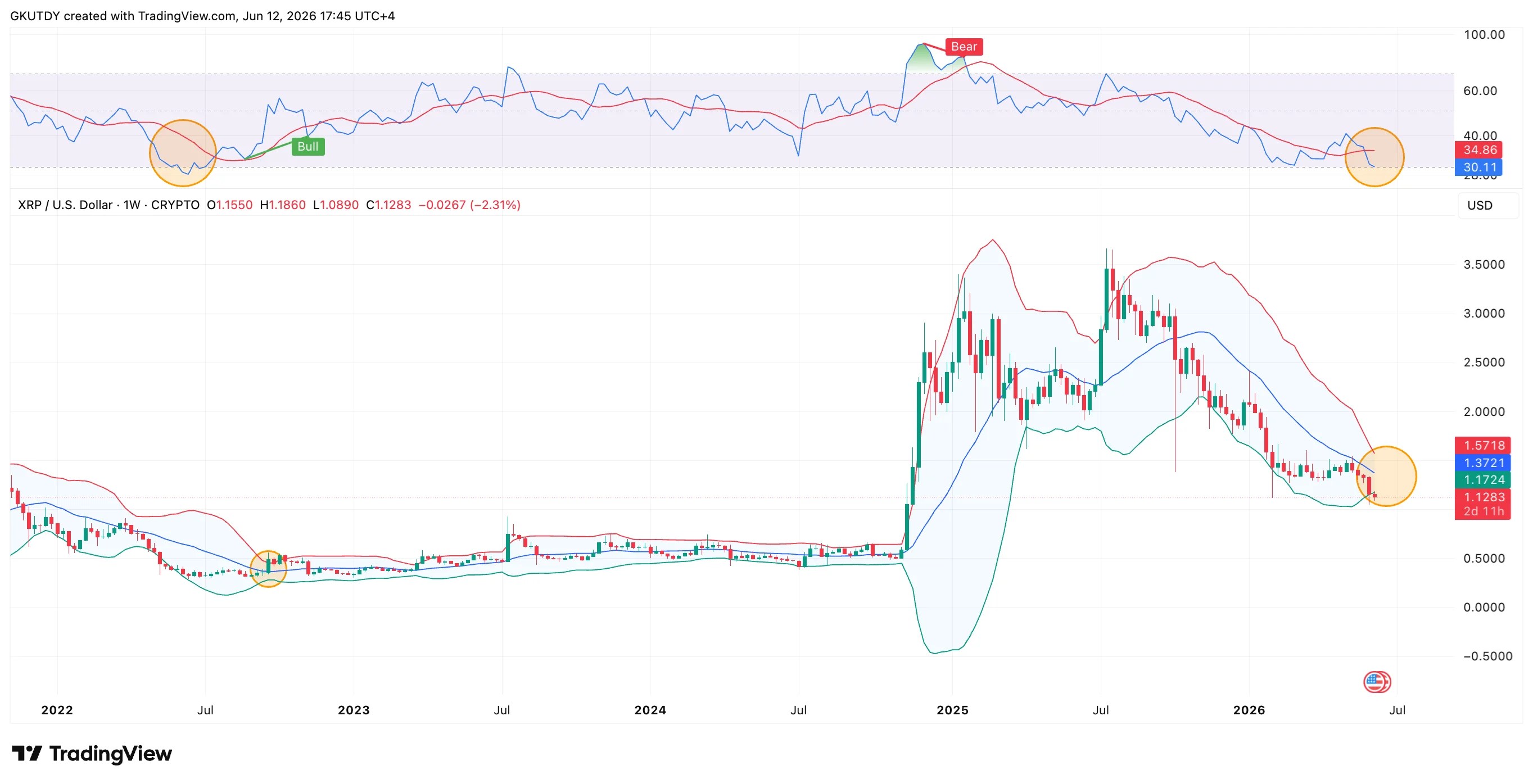
Task: Click the 3.0000 level on the price scale
Action: click(x=1484, y=313)
